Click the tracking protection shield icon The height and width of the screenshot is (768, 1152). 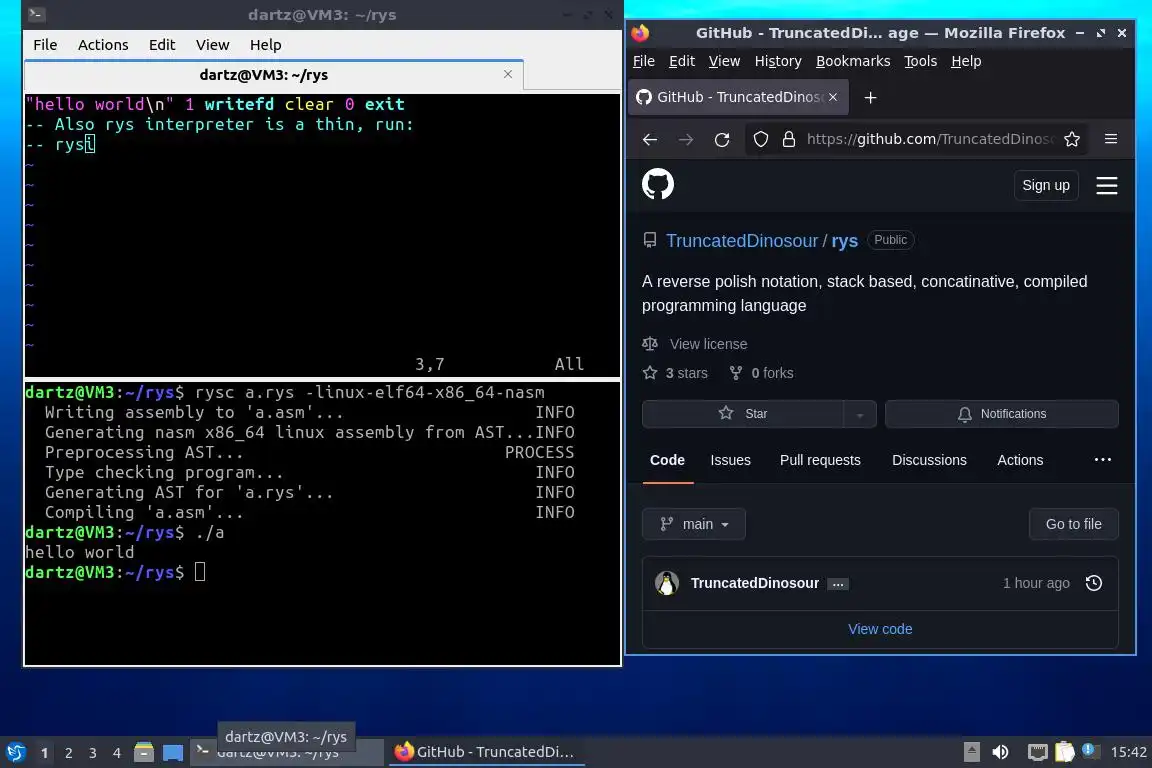pos(760,140)
